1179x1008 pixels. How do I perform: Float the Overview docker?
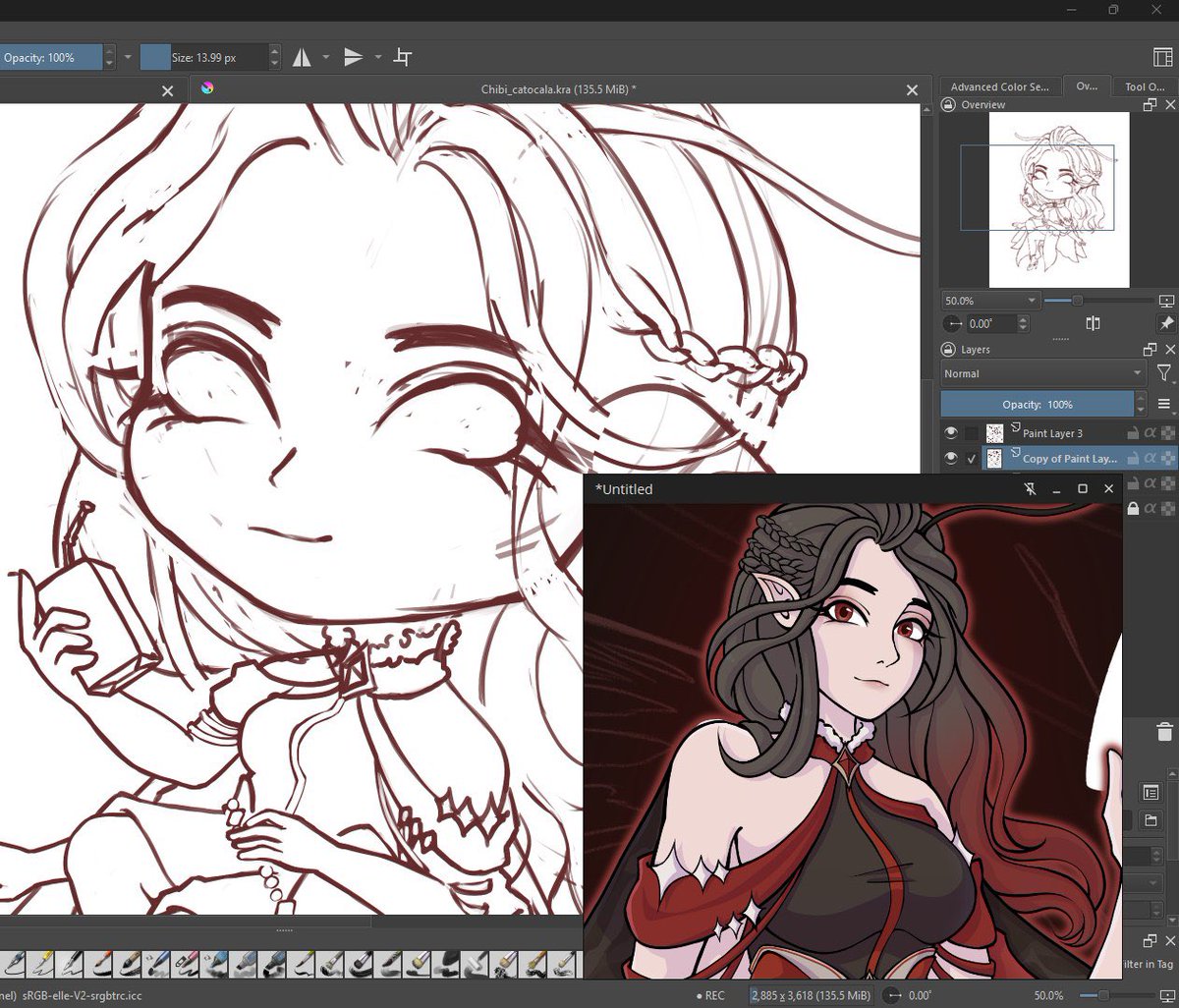point(1151,104)
